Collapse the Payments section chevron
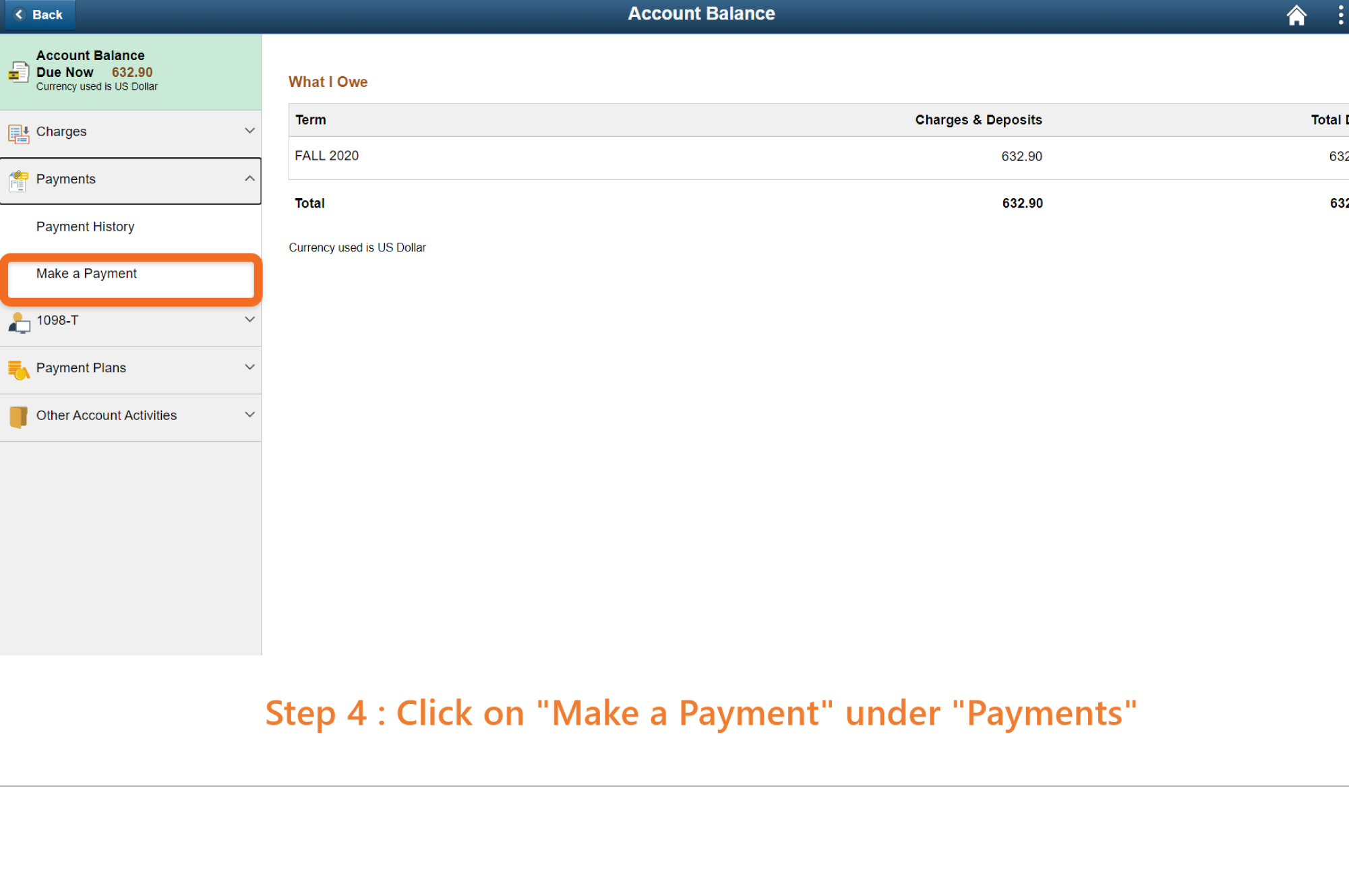This screenshot has width=1349, height=896. coord(249,179)
